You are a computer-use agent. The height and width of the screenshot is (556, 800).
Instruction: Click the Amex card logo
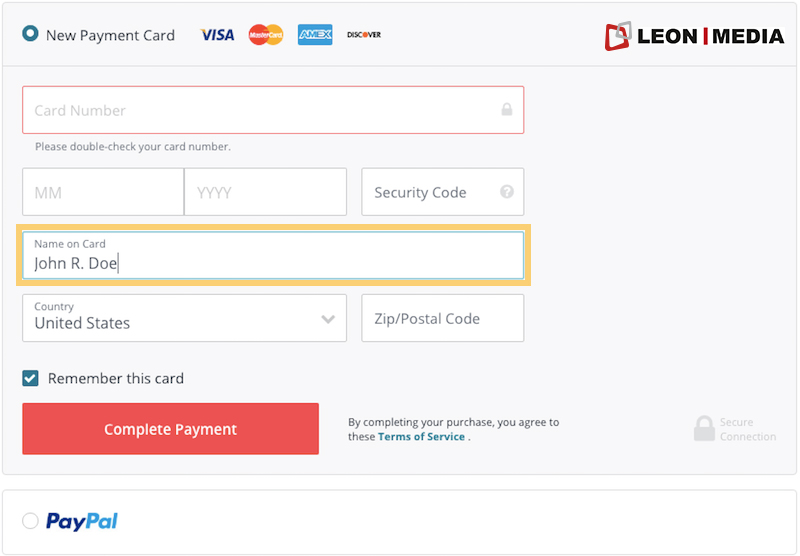click(315, 35)
